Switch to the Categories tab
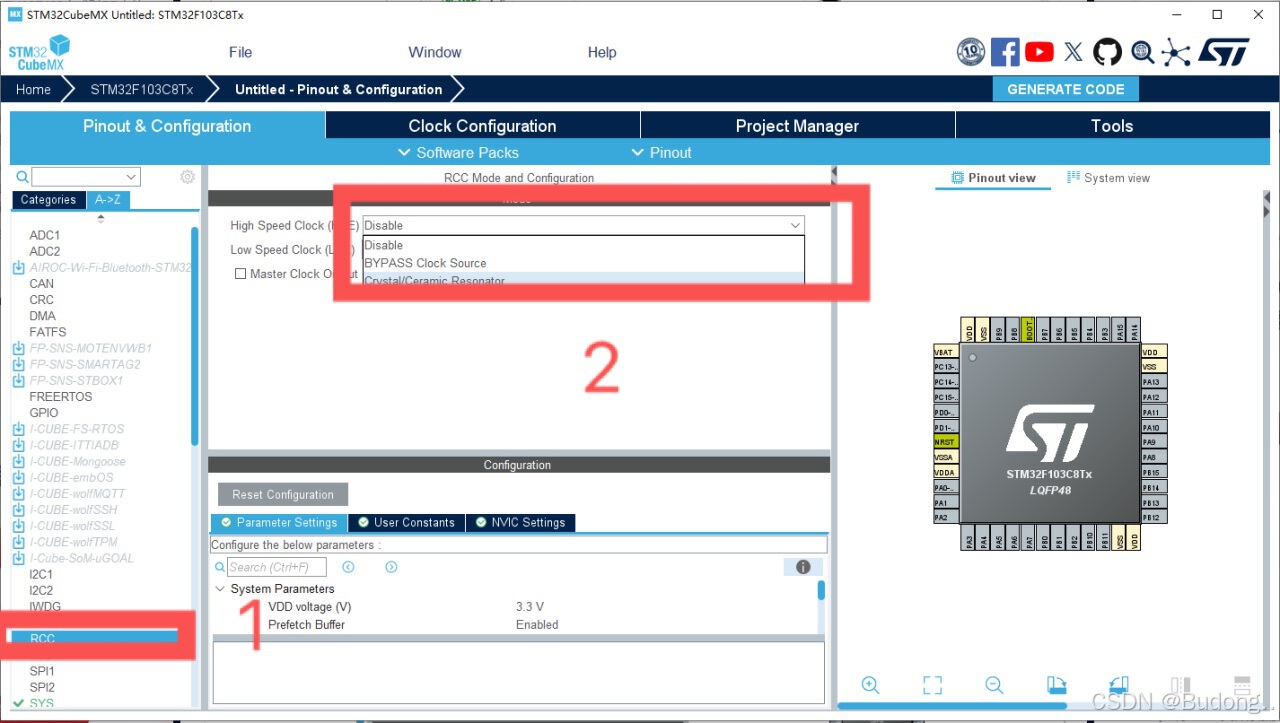The image size is (1280, 723). pos(48,200)
